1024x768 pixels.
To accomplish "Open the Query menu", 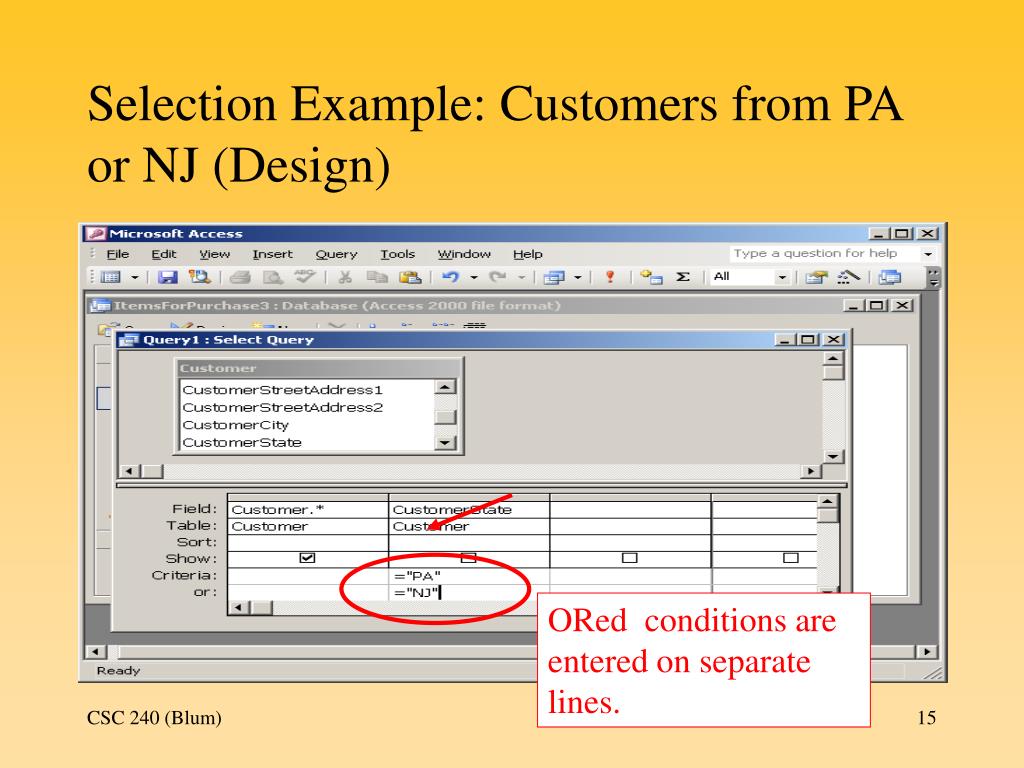I will pos(336,255).
